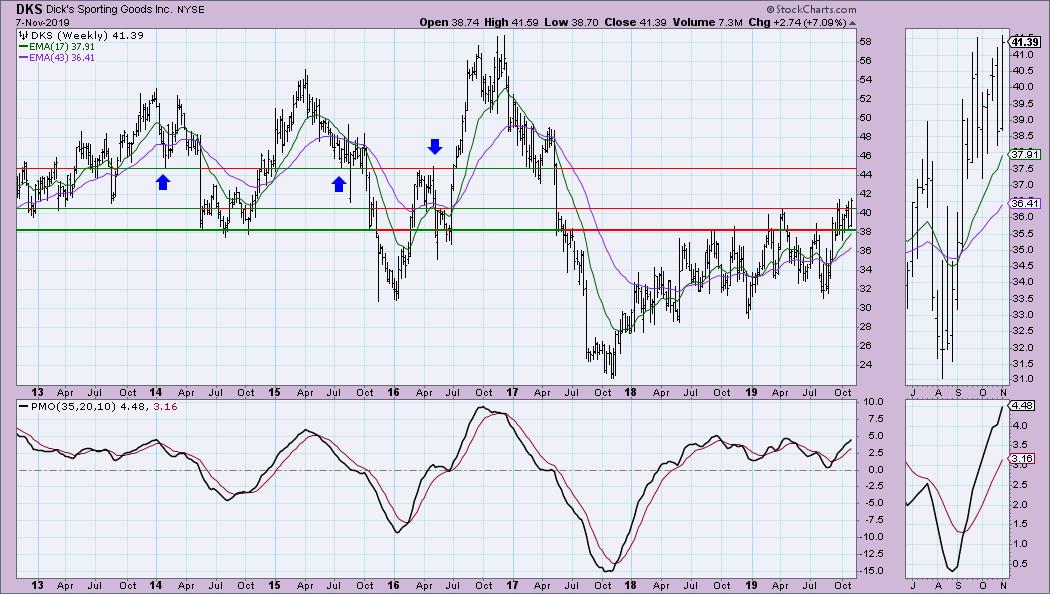
Task: Click the 1.5 label on zoom PMO axis
Action: [1019, 524]
